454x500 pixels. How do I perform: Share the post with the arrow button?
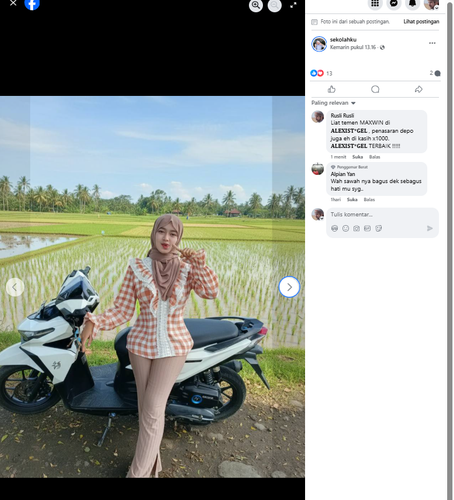tap(419, 89)
